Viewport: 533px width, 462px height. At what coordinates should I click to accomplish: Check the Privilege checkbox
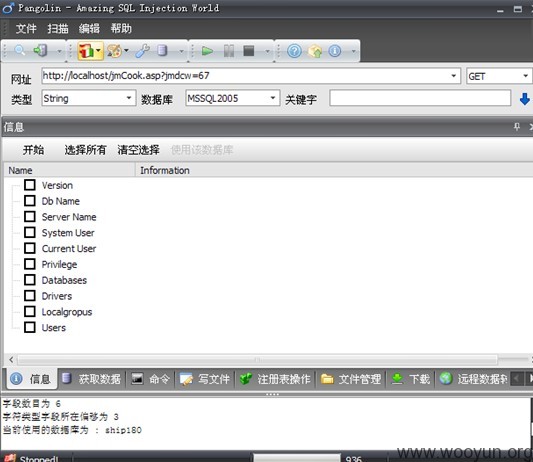[x=30, y=264]
